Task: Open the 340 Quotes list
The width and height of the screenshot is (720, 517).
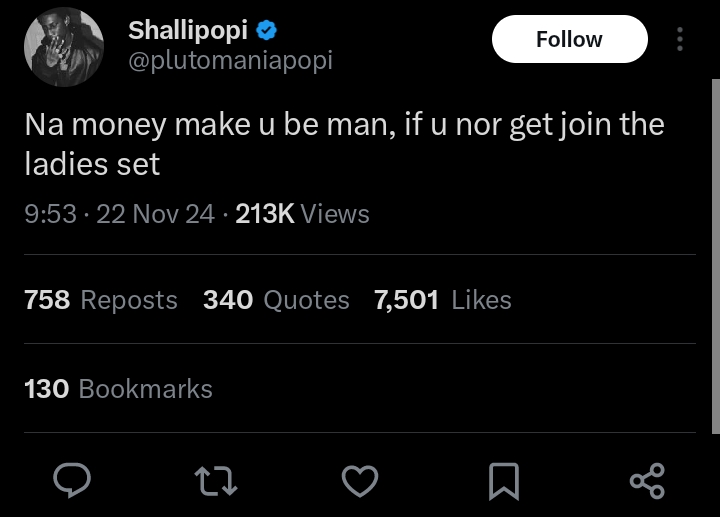Action: (x=276, y=300)
